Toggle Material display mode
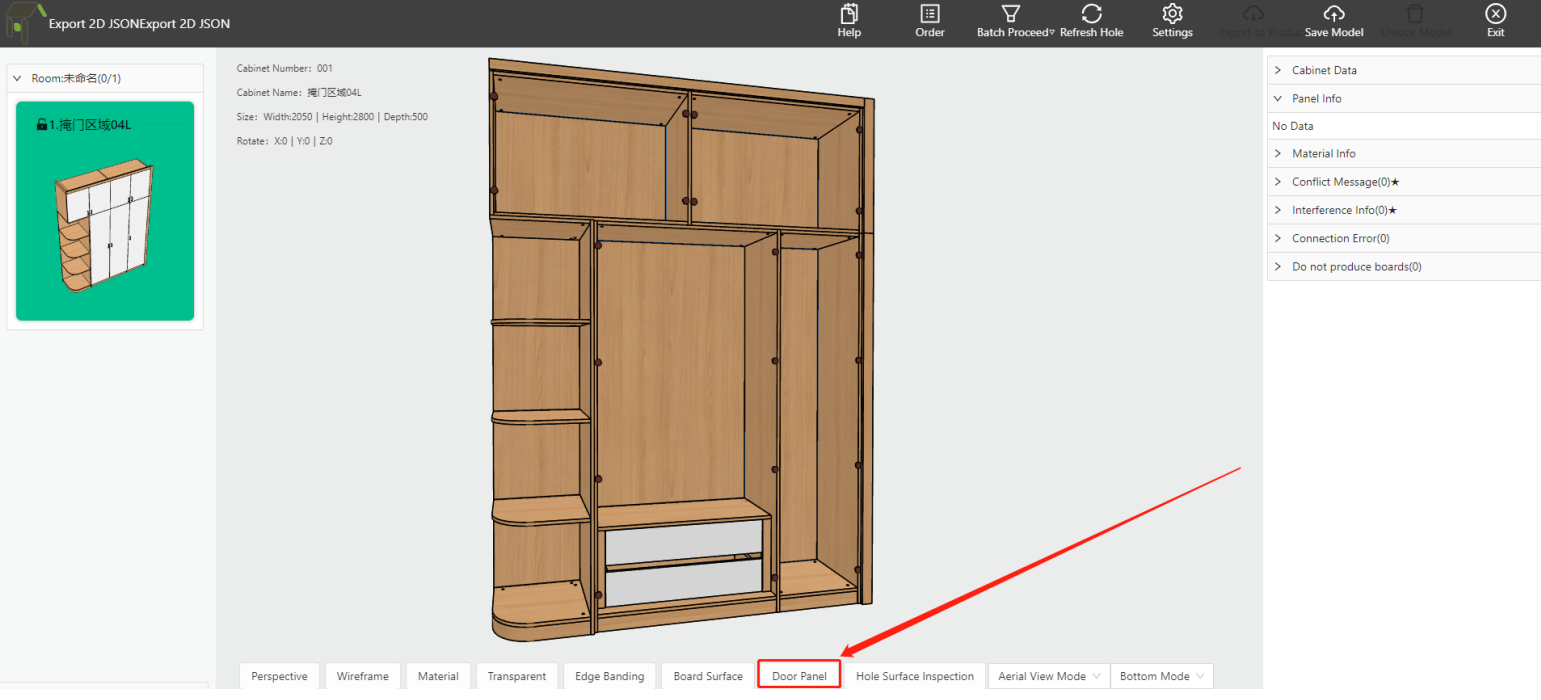Image resolution: width=1541 pixels, height=700 pixels. tap(438, 676)
